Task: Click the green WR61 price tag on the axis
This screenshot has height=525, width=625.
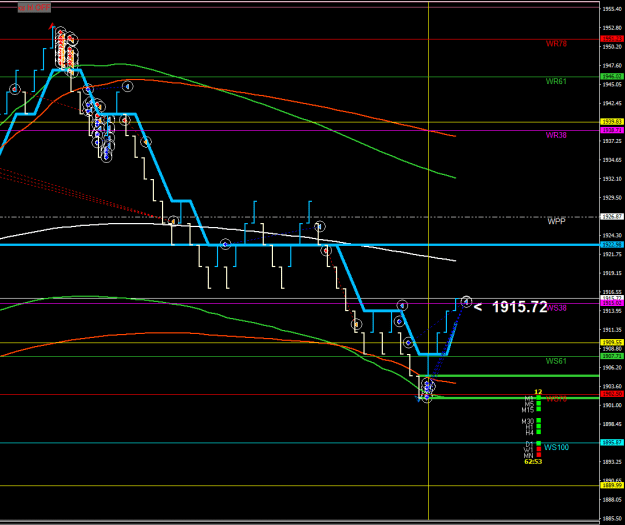Action: [612, 77]
